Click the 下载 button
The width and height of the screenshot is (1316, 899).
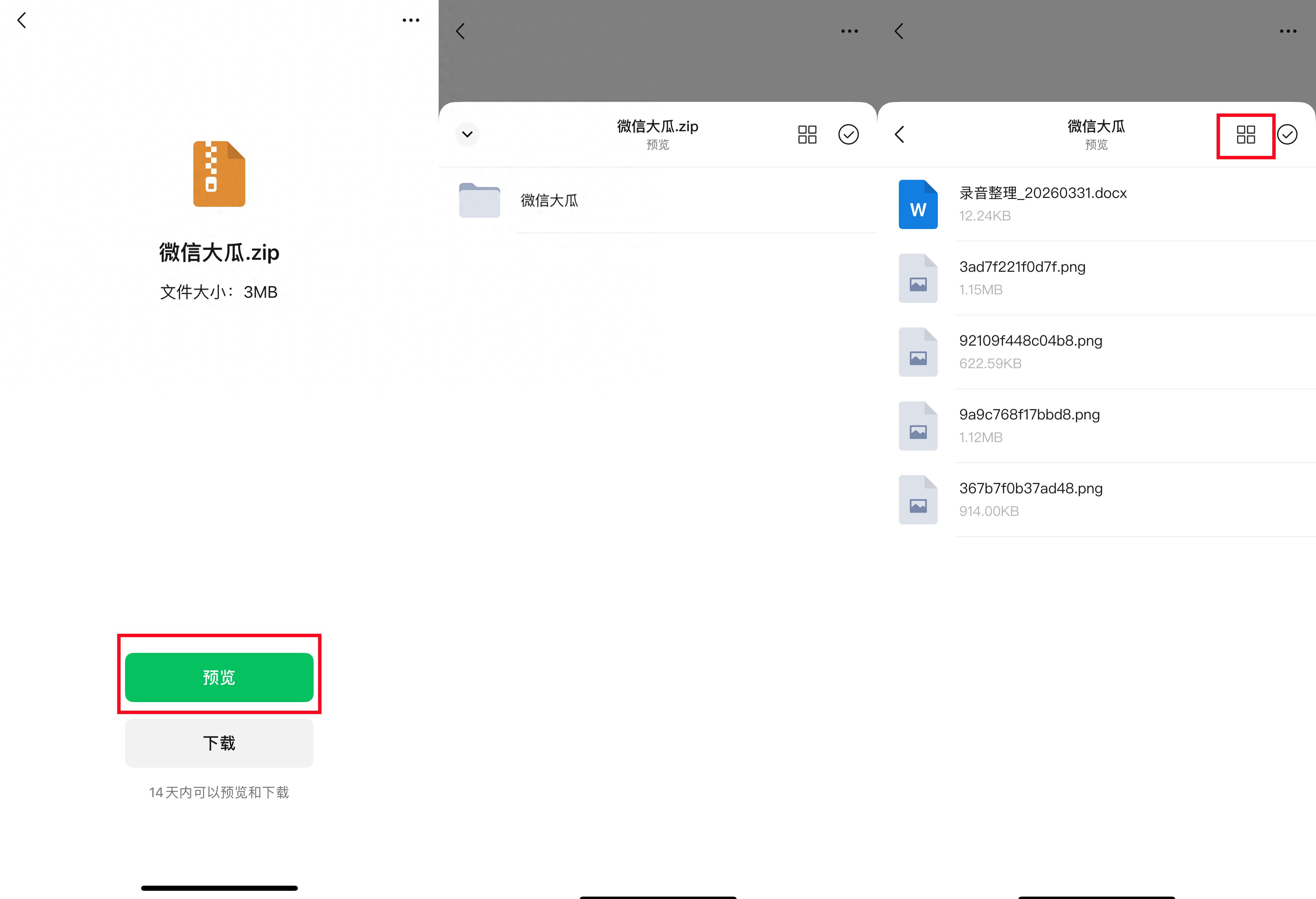(219, 743)
